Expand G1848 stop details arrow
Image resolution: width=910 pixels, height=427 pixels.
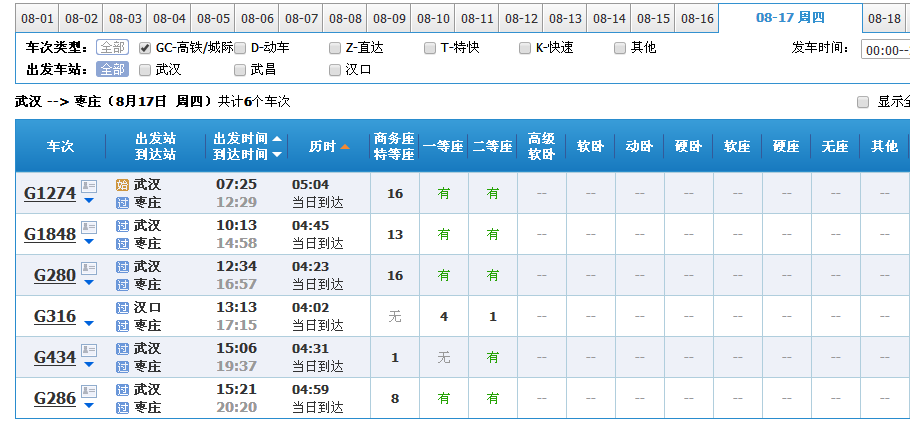point(89,241)
